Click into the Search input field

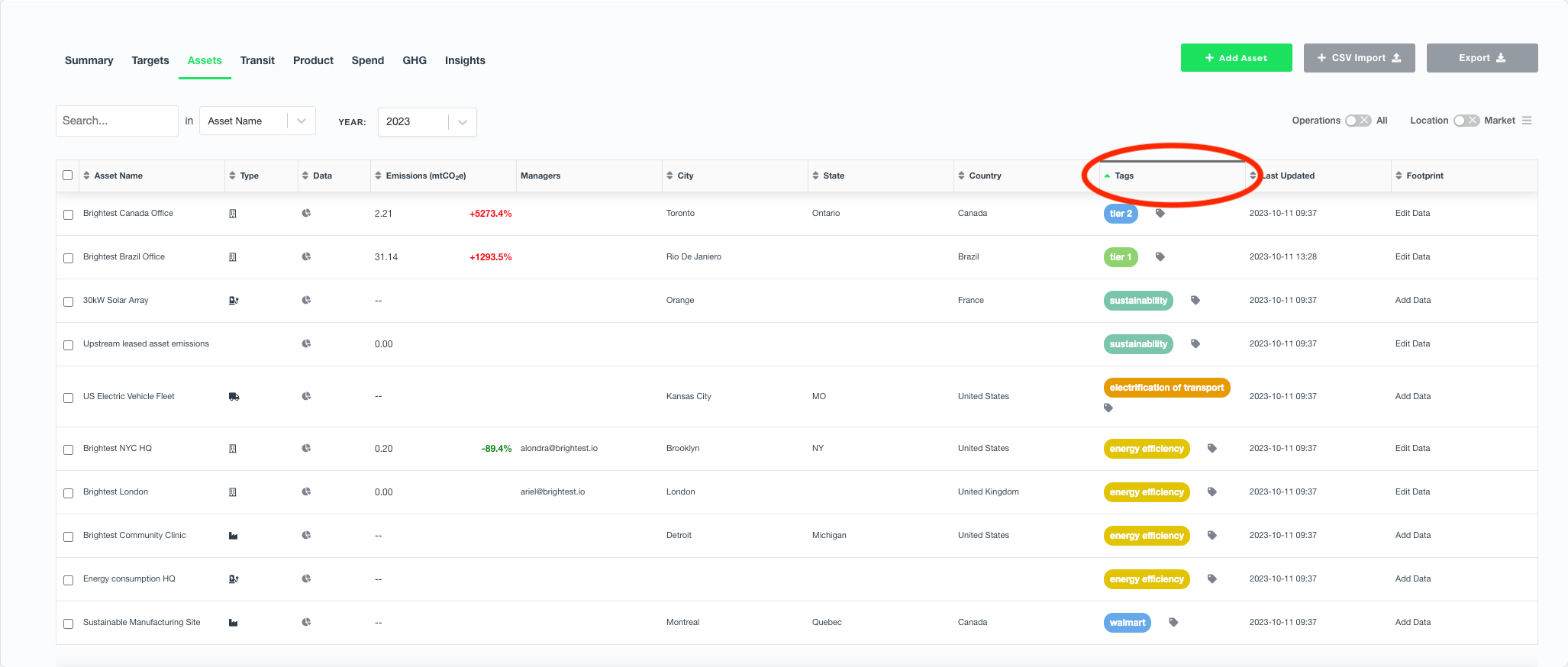(116, 121)
